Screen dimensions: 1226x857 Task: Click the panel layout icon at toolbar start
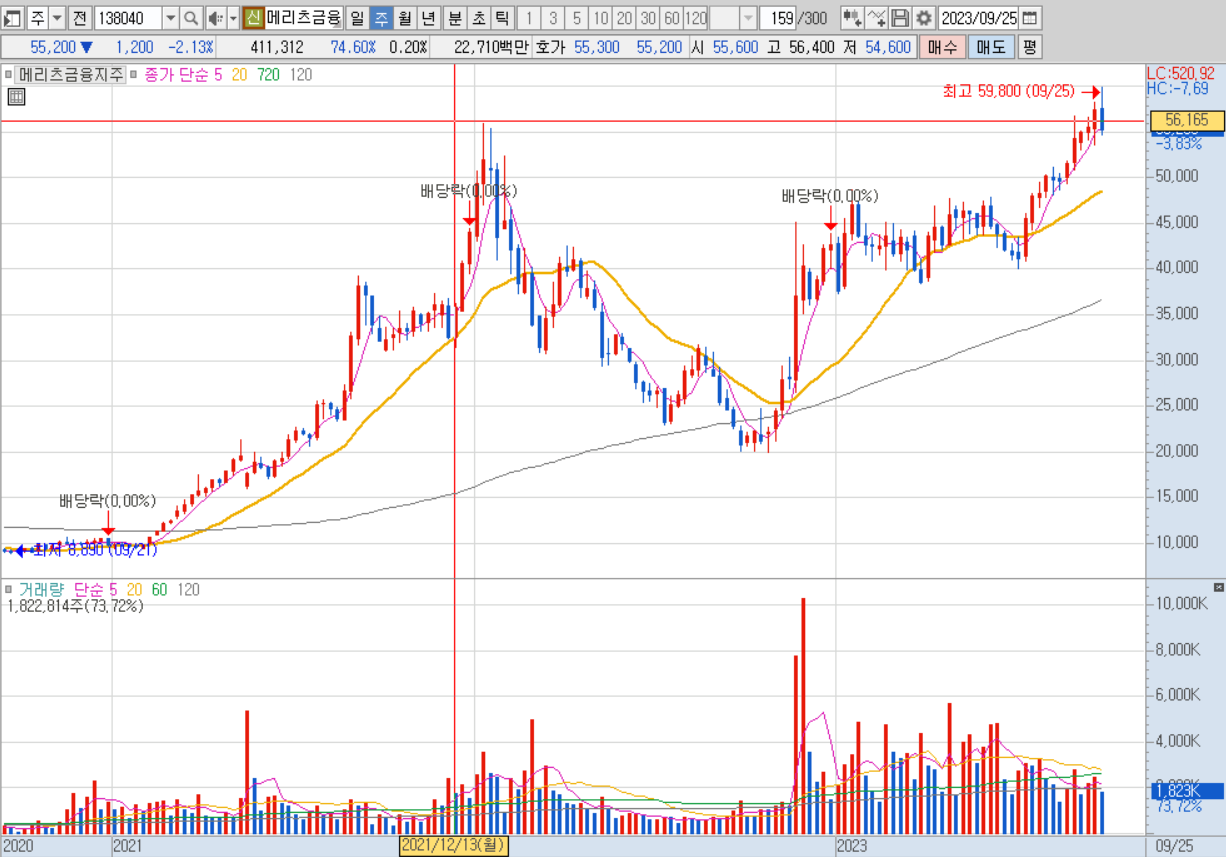tap(12, 18)
